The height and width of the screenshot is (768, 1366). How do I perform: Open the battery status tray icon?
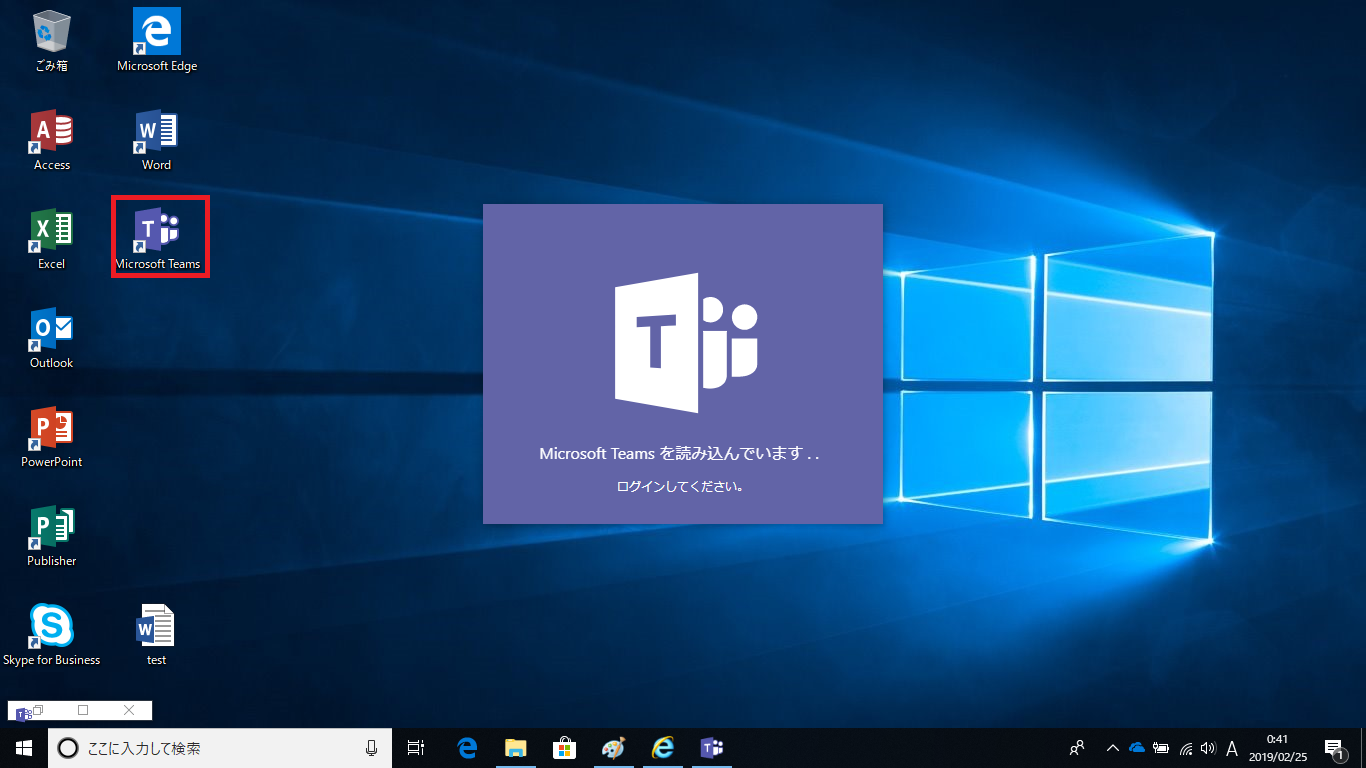(x=1161, y=747)
